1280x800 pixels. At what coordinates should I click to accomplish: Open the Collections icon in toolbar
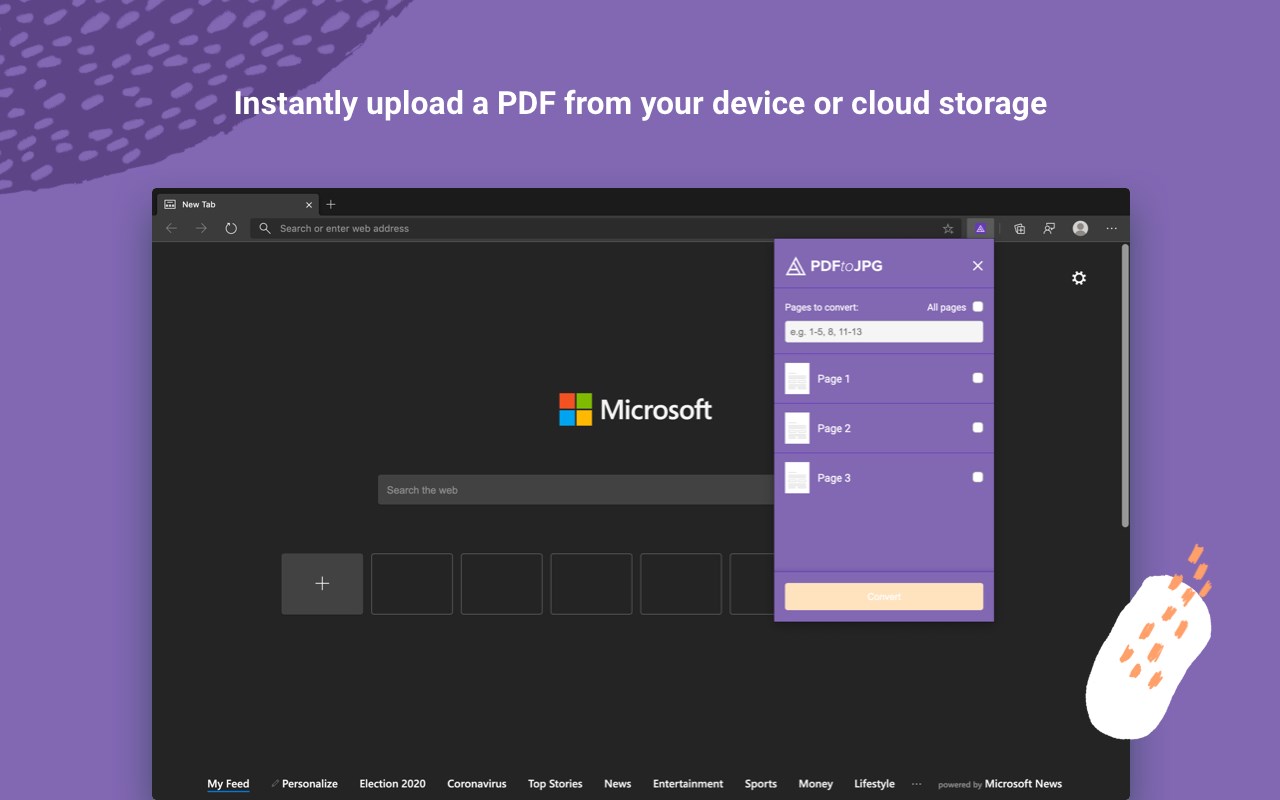coord(1019,229)
